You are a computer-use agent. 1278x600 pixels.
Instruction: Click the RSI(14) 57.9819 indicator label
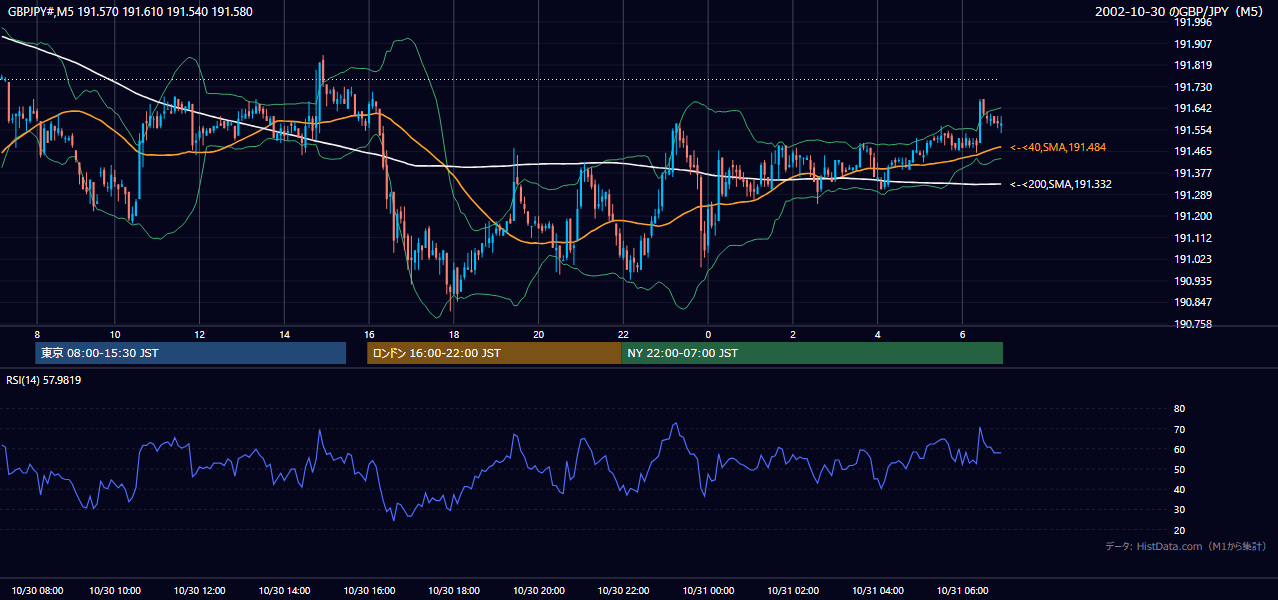click(x=44, y=380)
